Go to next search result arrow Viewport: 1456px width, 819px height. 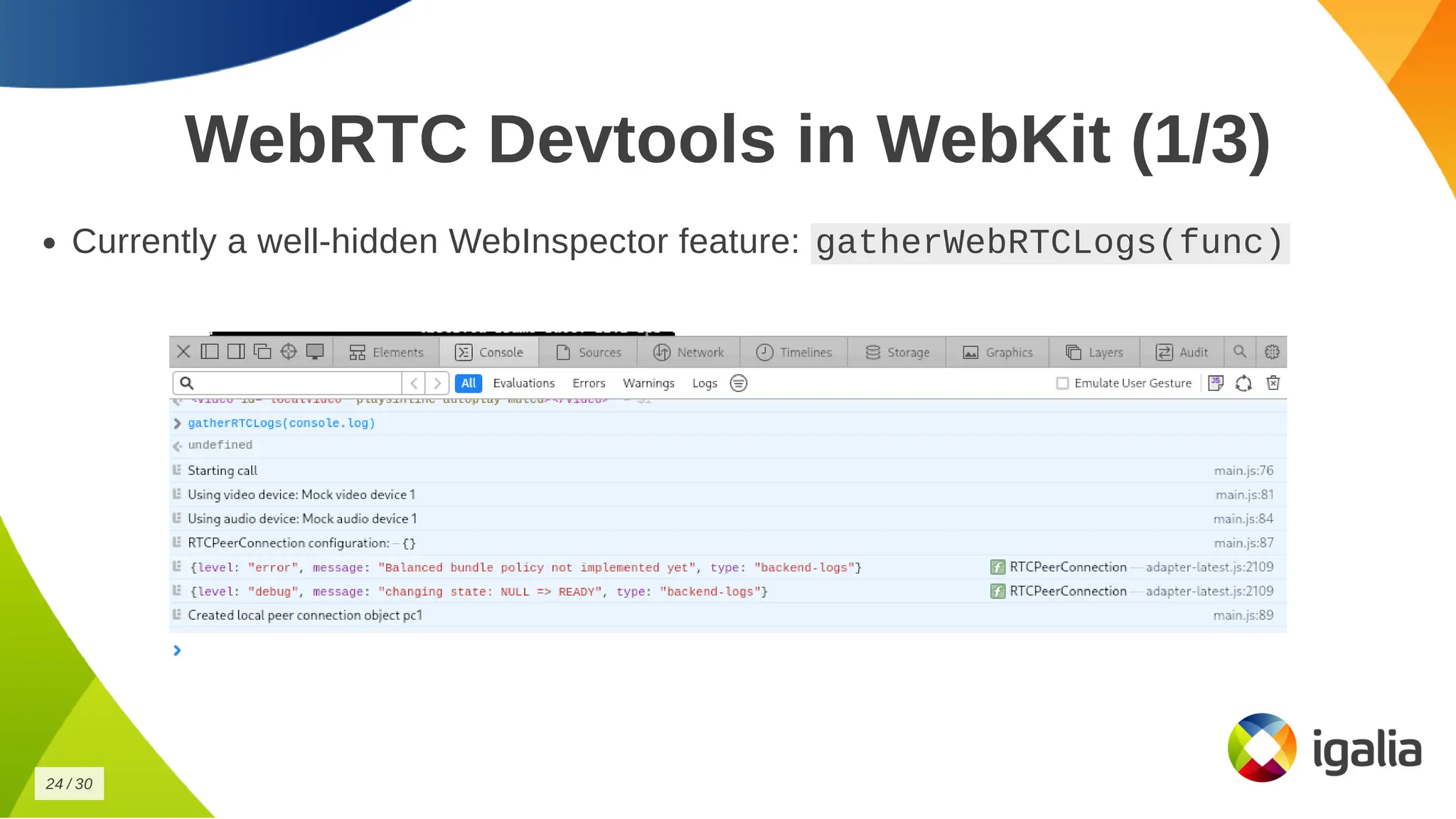coord(437,382)
